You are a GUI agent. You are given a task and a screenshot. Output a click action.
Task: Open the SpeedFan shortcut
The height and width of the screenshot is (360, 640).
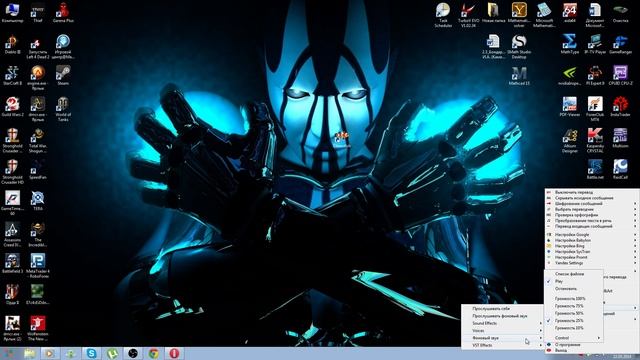coord(38,169)
